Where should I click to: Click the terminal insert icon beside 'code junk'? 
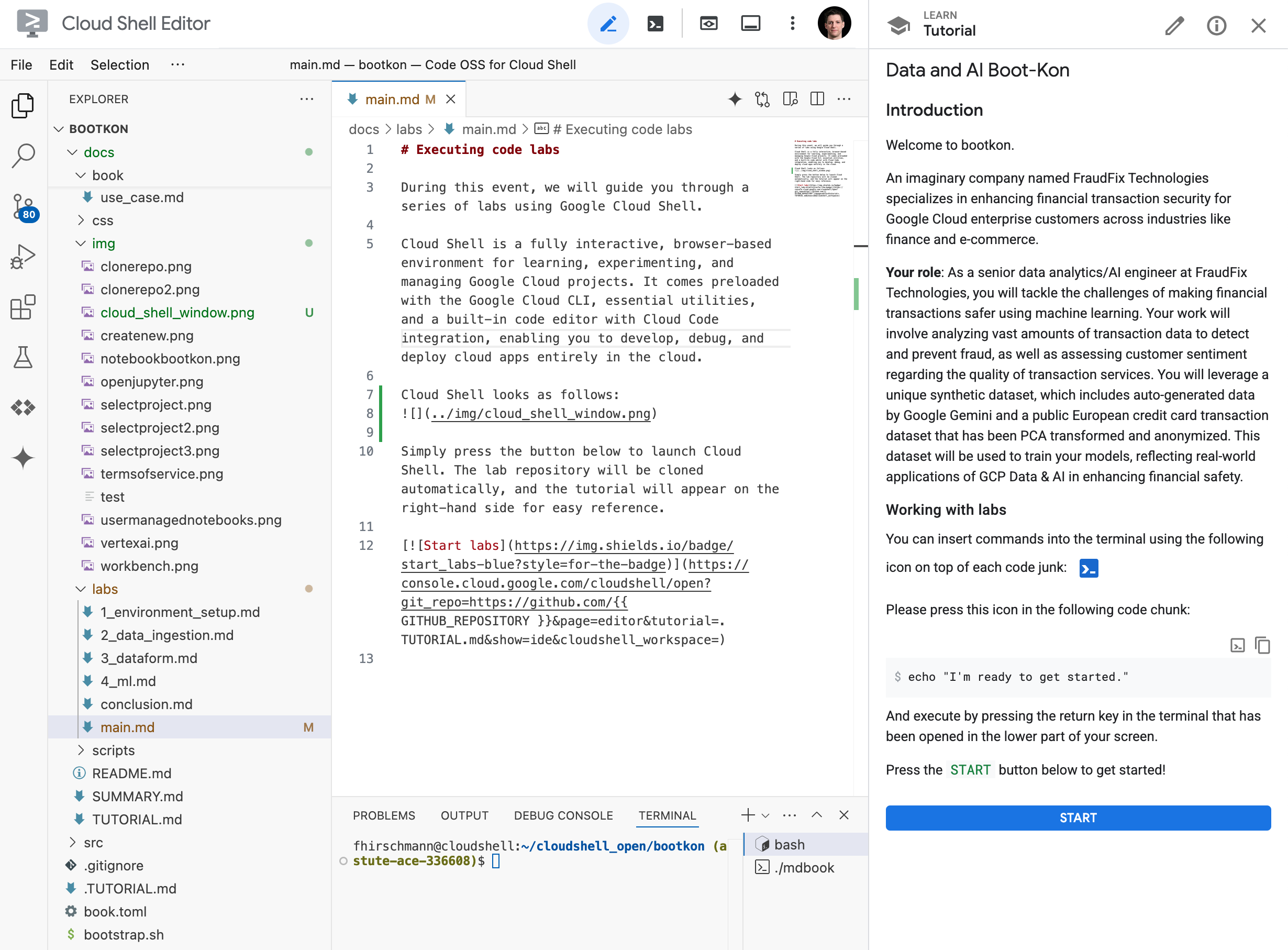(1089, 569)
